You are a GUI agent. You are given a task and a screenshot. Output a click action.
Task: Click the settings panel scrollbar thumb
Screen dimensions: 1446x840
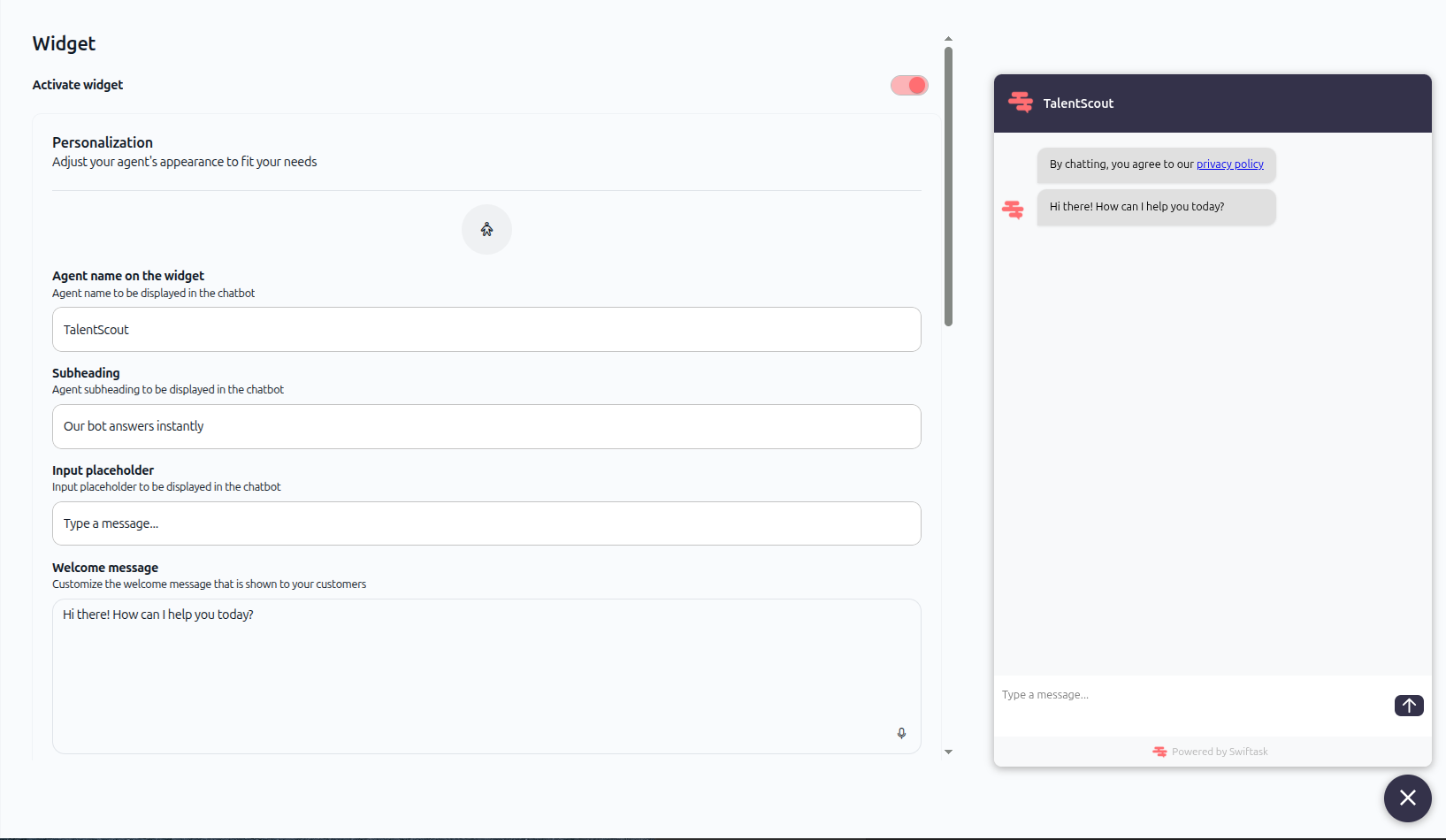(x=948, y=187)
